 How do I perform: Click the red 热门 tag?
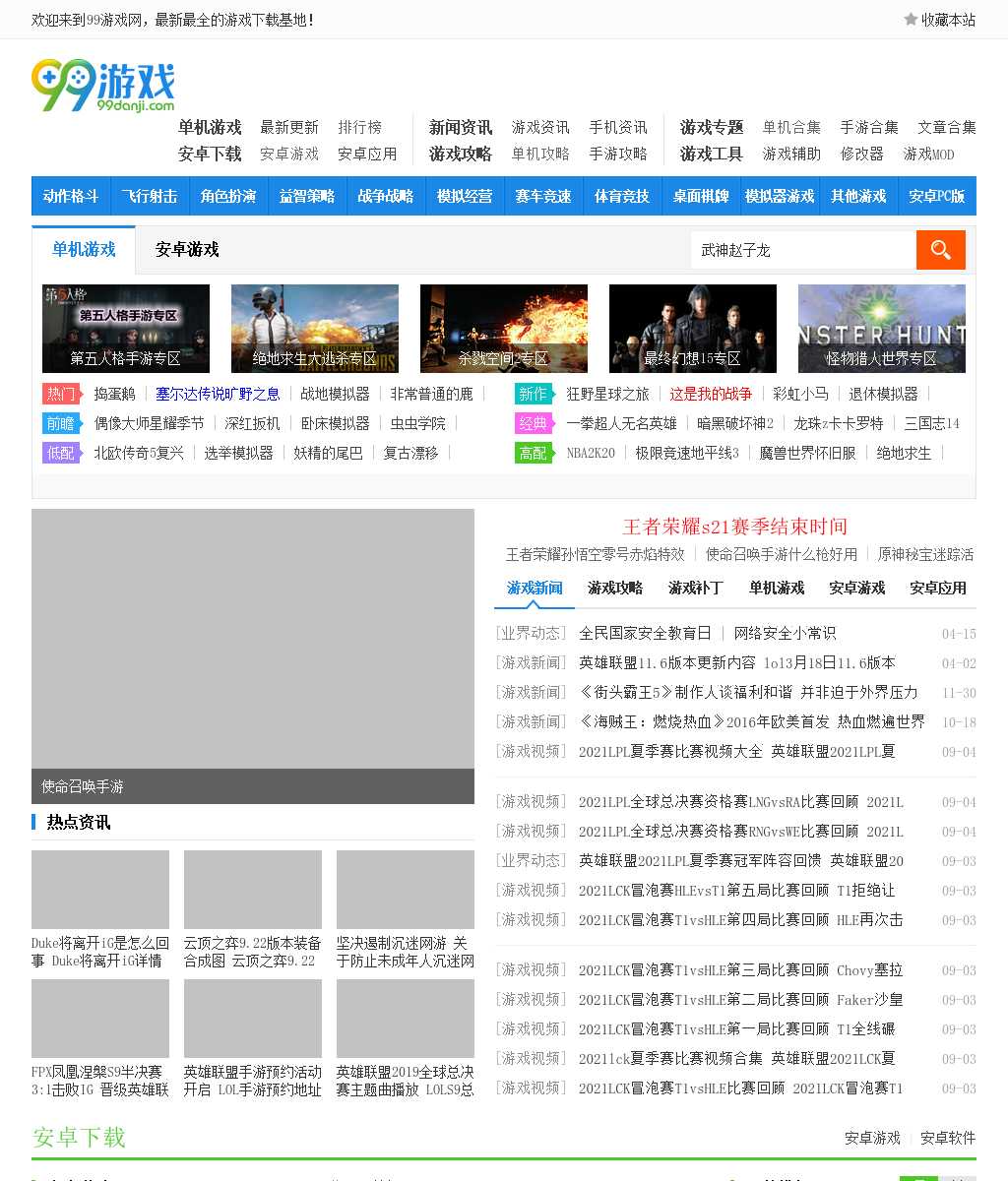61,394
